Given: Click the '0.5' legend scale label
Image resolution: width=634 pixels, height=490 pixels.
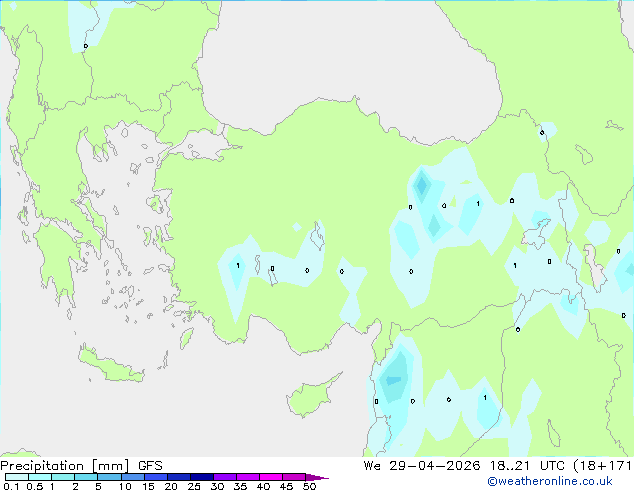Looking at the screenshot, I should tap(35, 486).
